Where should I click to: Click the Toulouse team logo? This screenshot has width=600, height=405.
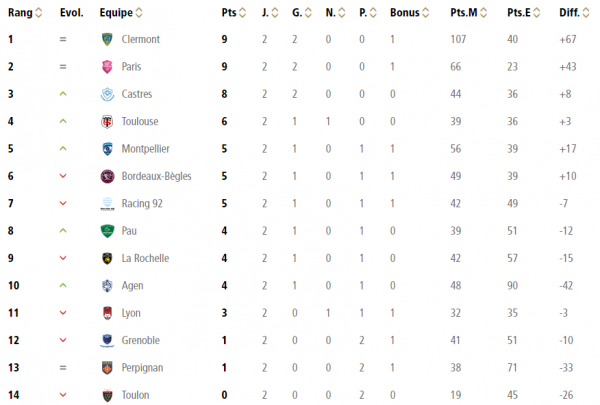click(x=106, y=122)
